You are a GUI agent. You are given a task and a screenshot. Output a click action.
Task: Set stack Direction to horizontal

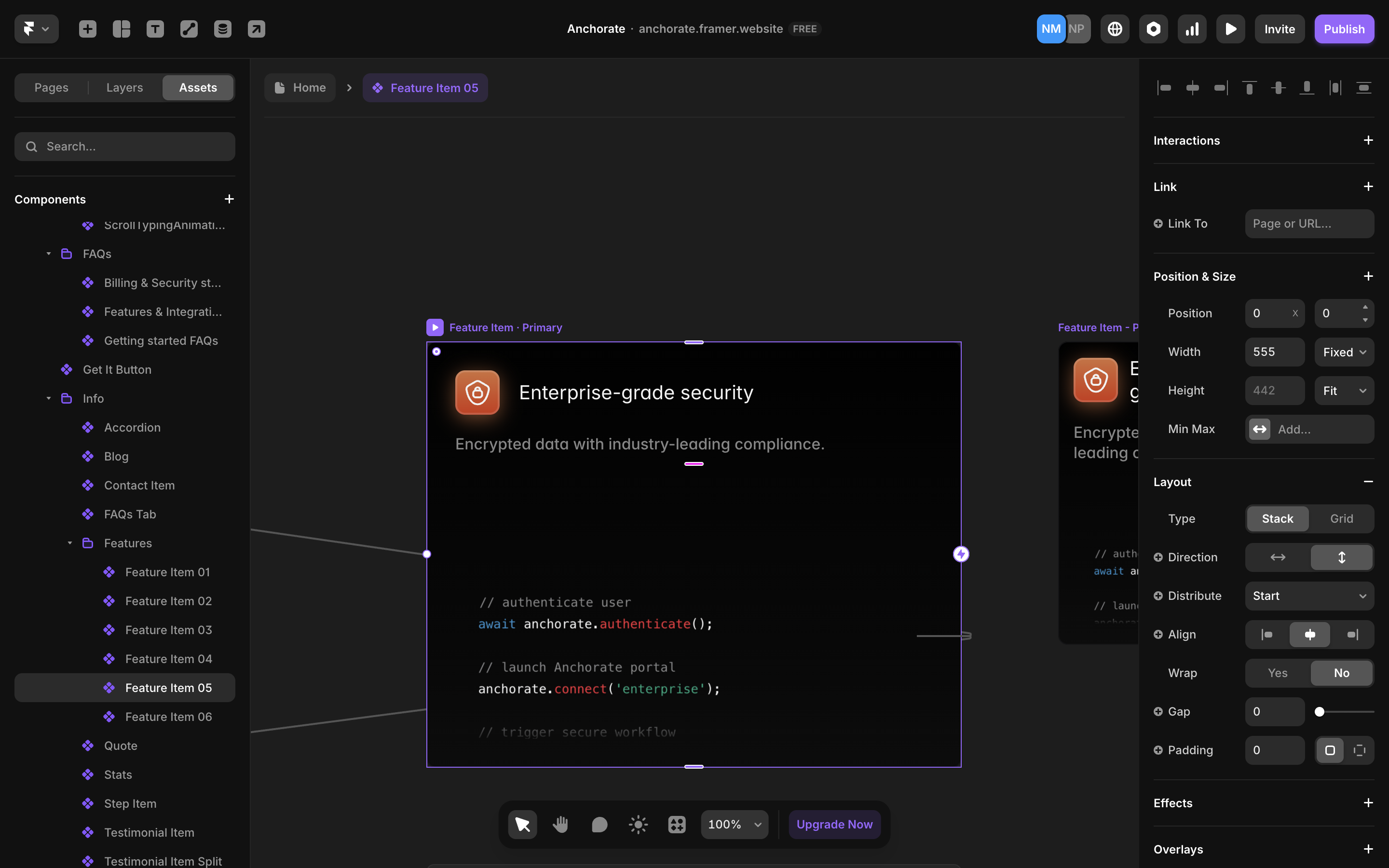click(1278, 557)
